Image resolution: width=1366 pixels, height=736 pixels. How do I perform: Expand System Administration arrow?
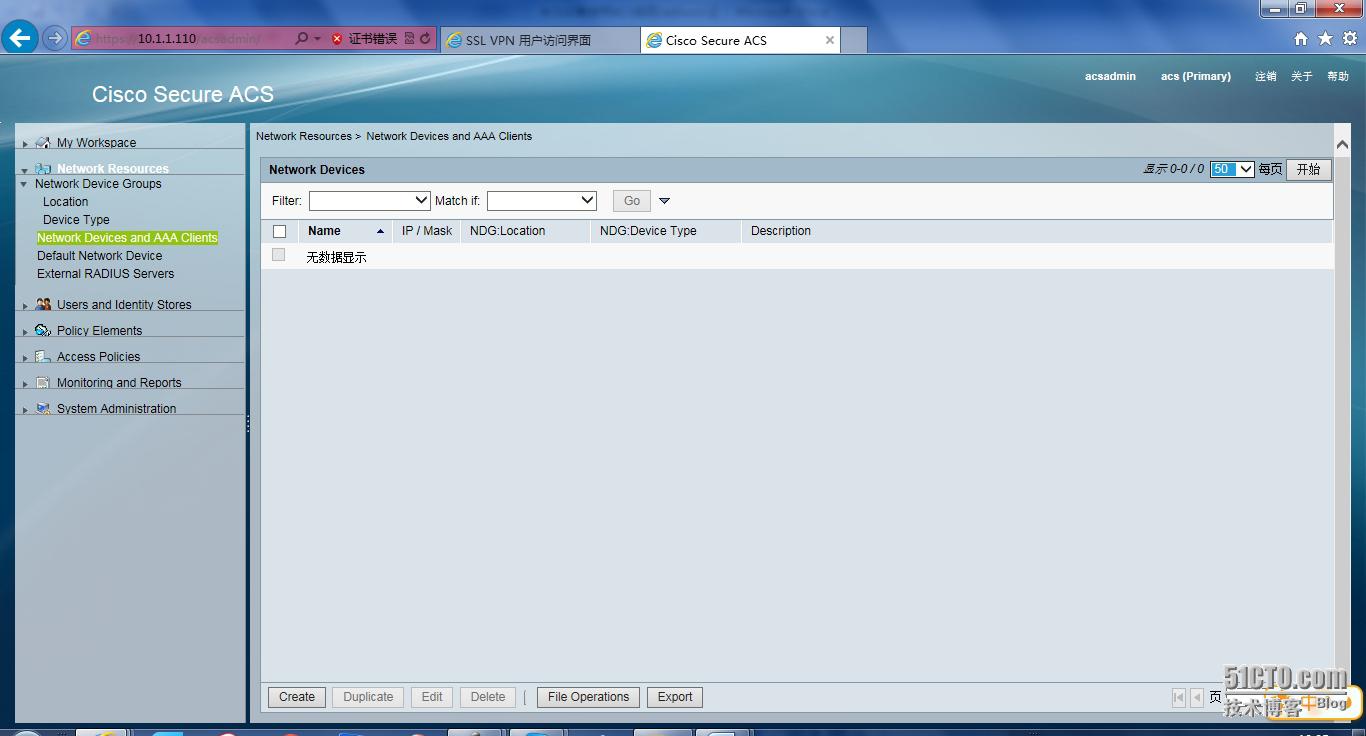click(25, 410)
